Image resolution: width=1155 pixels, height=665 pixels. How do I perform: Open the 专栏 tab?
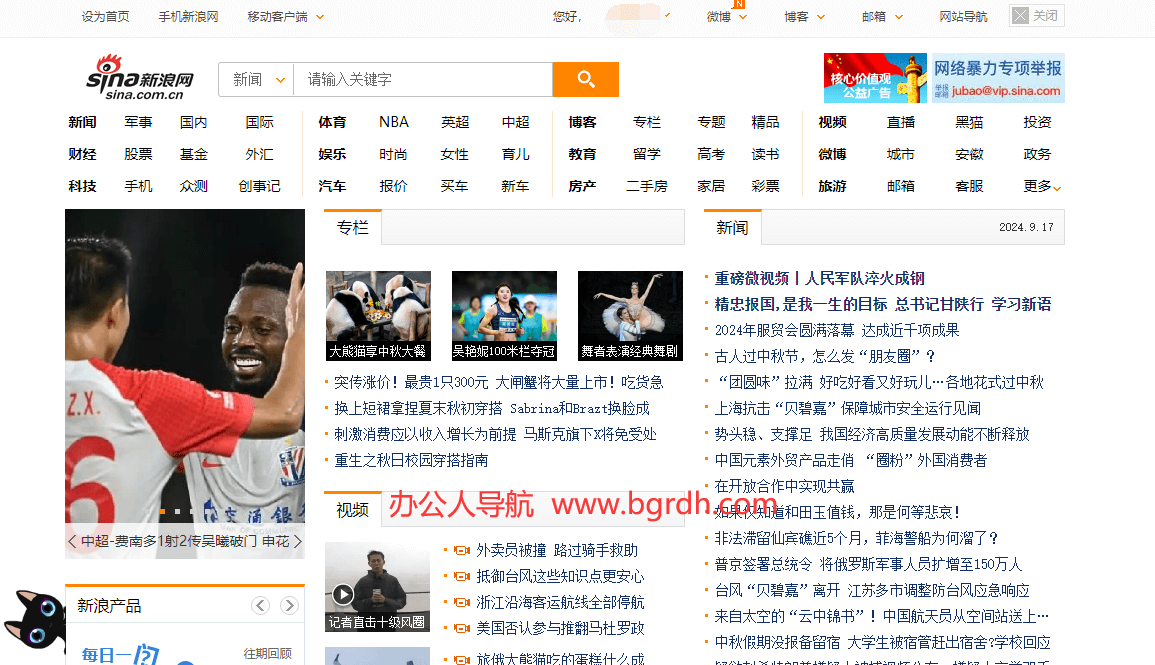click(x=352, y=227)
